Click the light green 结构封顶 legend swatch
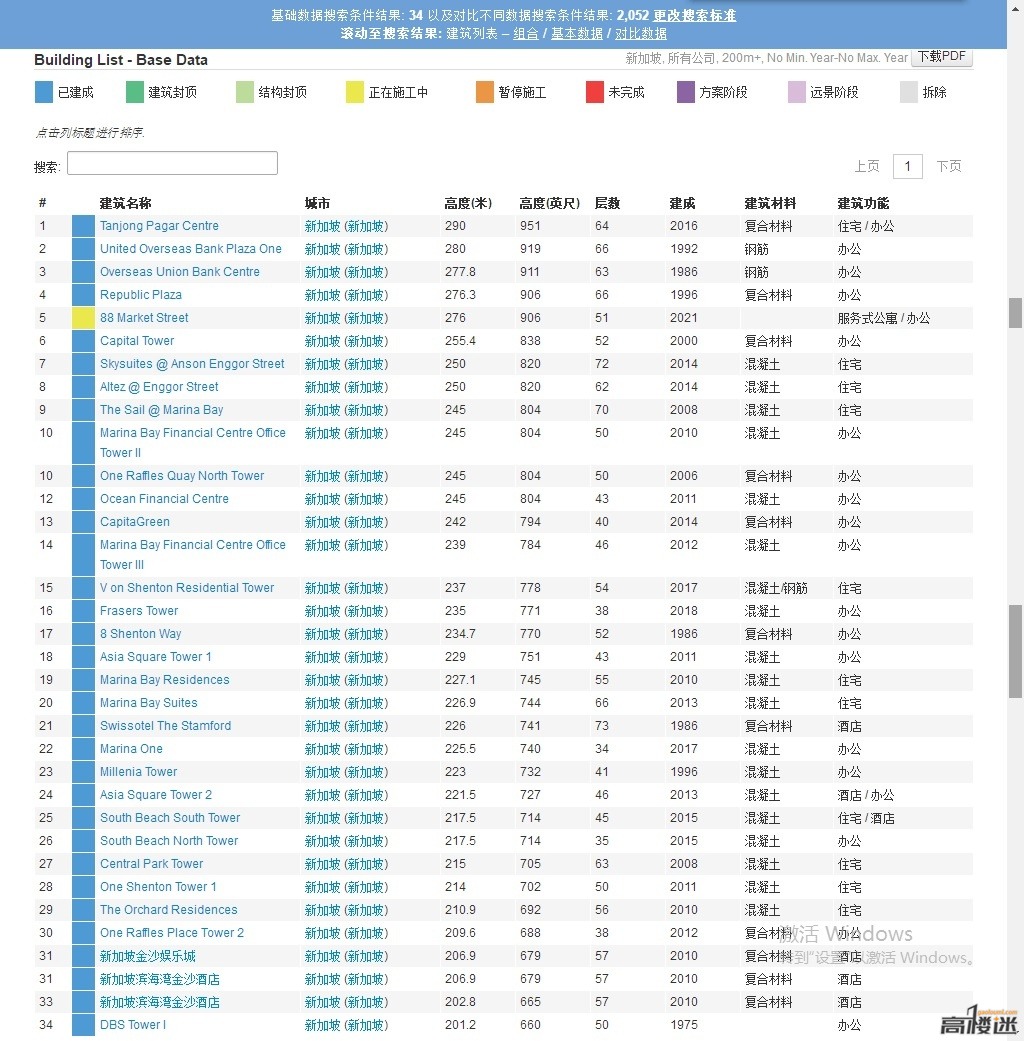The image size is (1024, 1041). (245, 92)
